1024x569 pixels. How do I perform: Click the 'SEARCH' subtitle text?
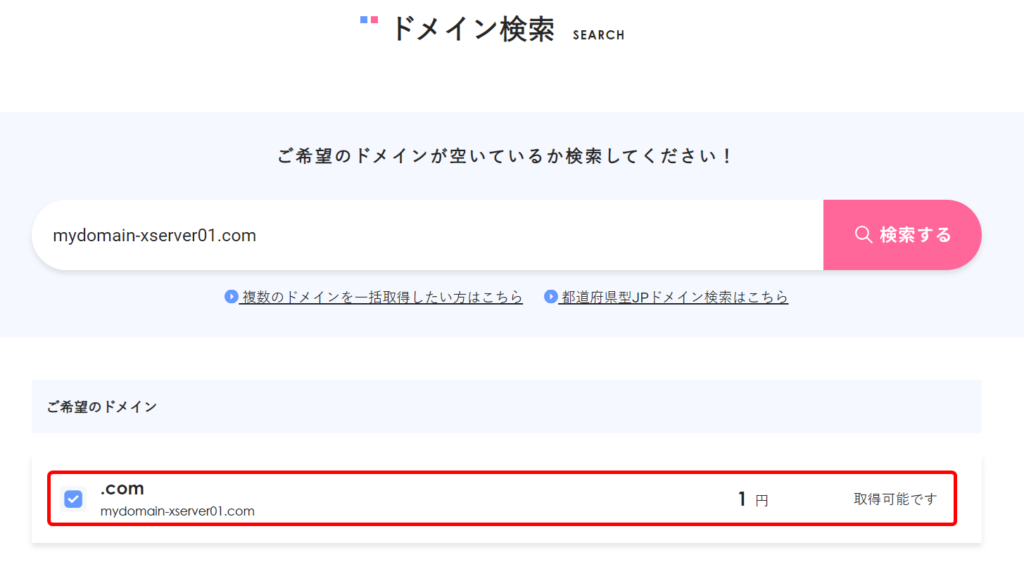click(599, 35)
